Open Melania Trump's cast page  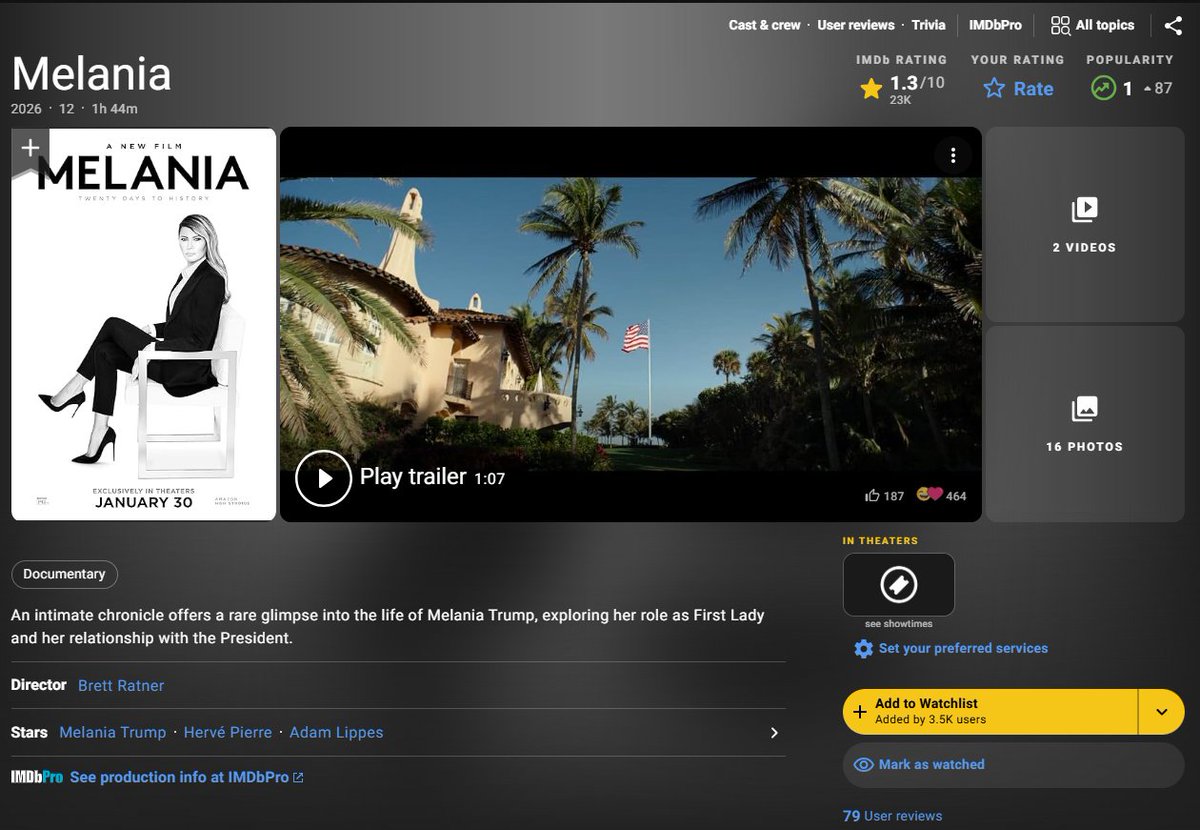coord(113,733)
